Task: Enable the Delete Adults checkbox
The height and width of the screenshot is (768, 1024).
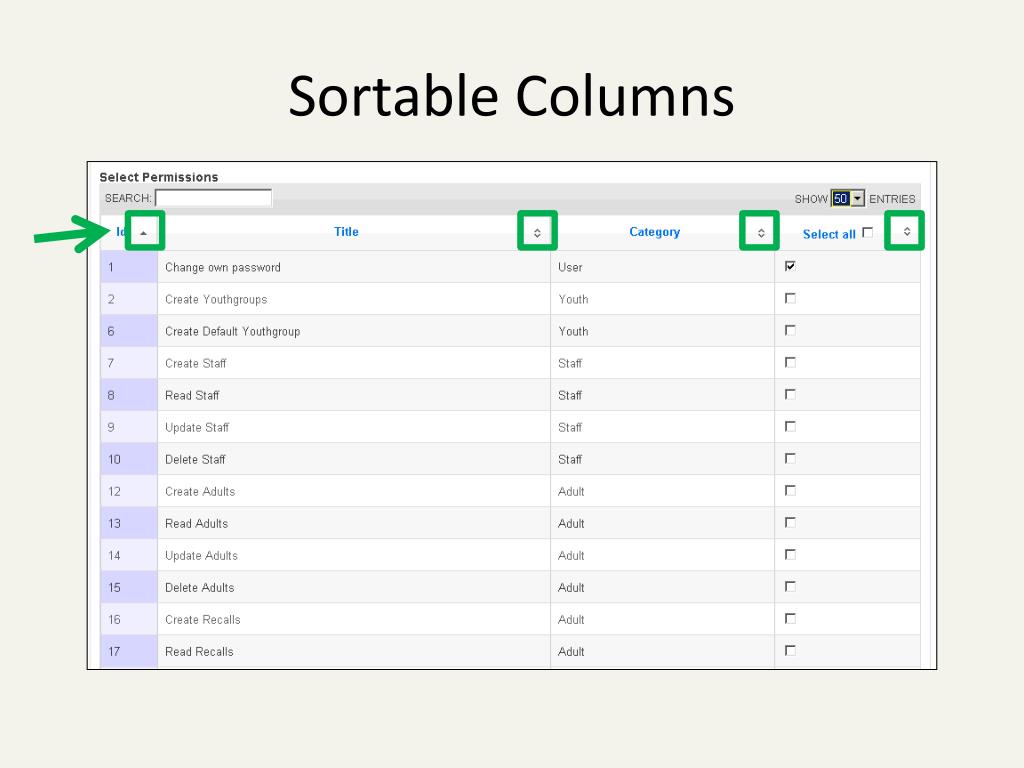Action: (790, 586)
